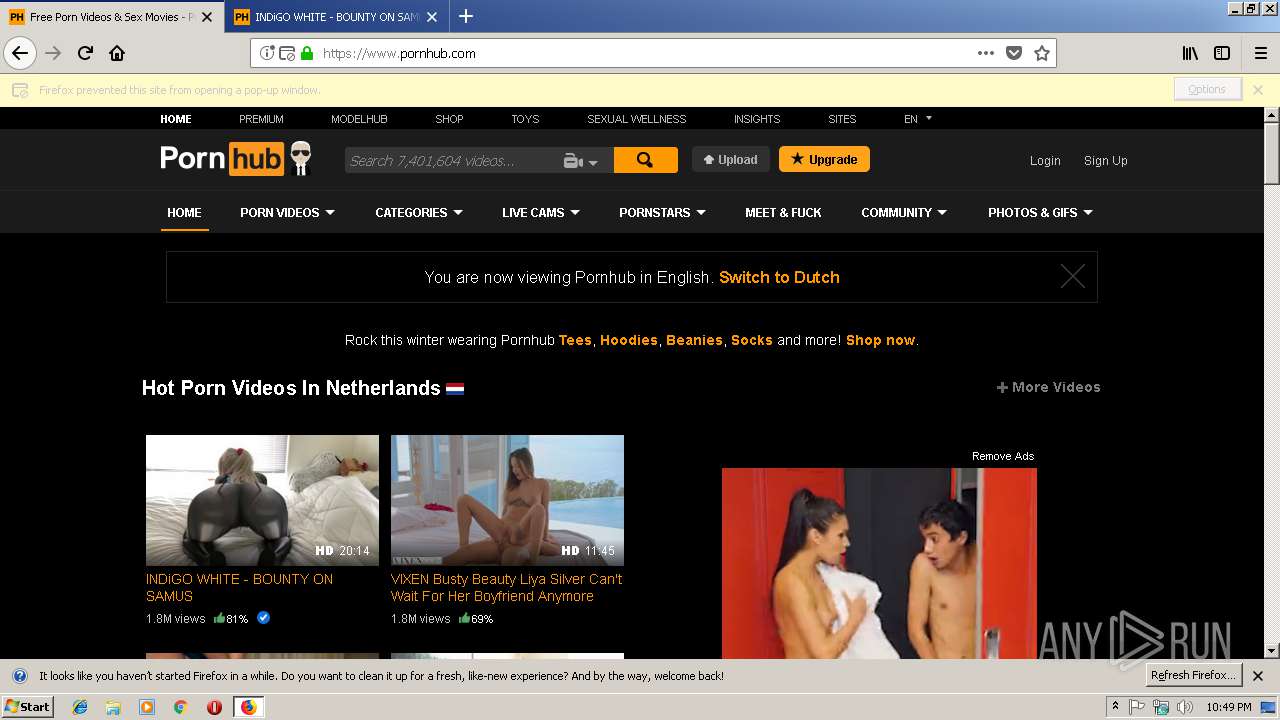Launch Opera from the taskbar
The width and height of the screenshot is (1280, 720).
(214, 707)
